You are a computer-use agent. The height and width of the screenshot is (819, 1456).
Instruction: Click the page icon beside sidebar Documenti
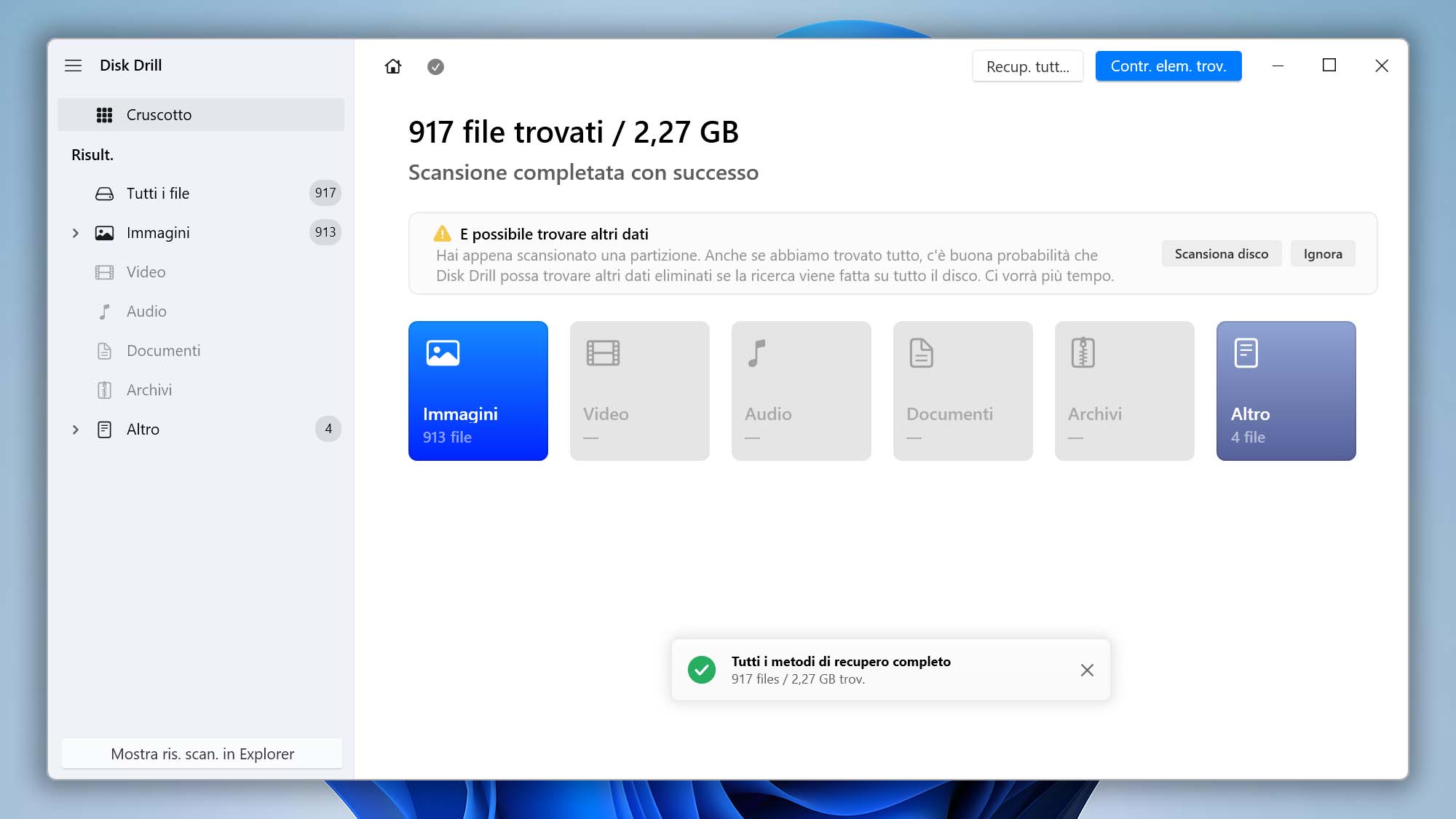105,351
